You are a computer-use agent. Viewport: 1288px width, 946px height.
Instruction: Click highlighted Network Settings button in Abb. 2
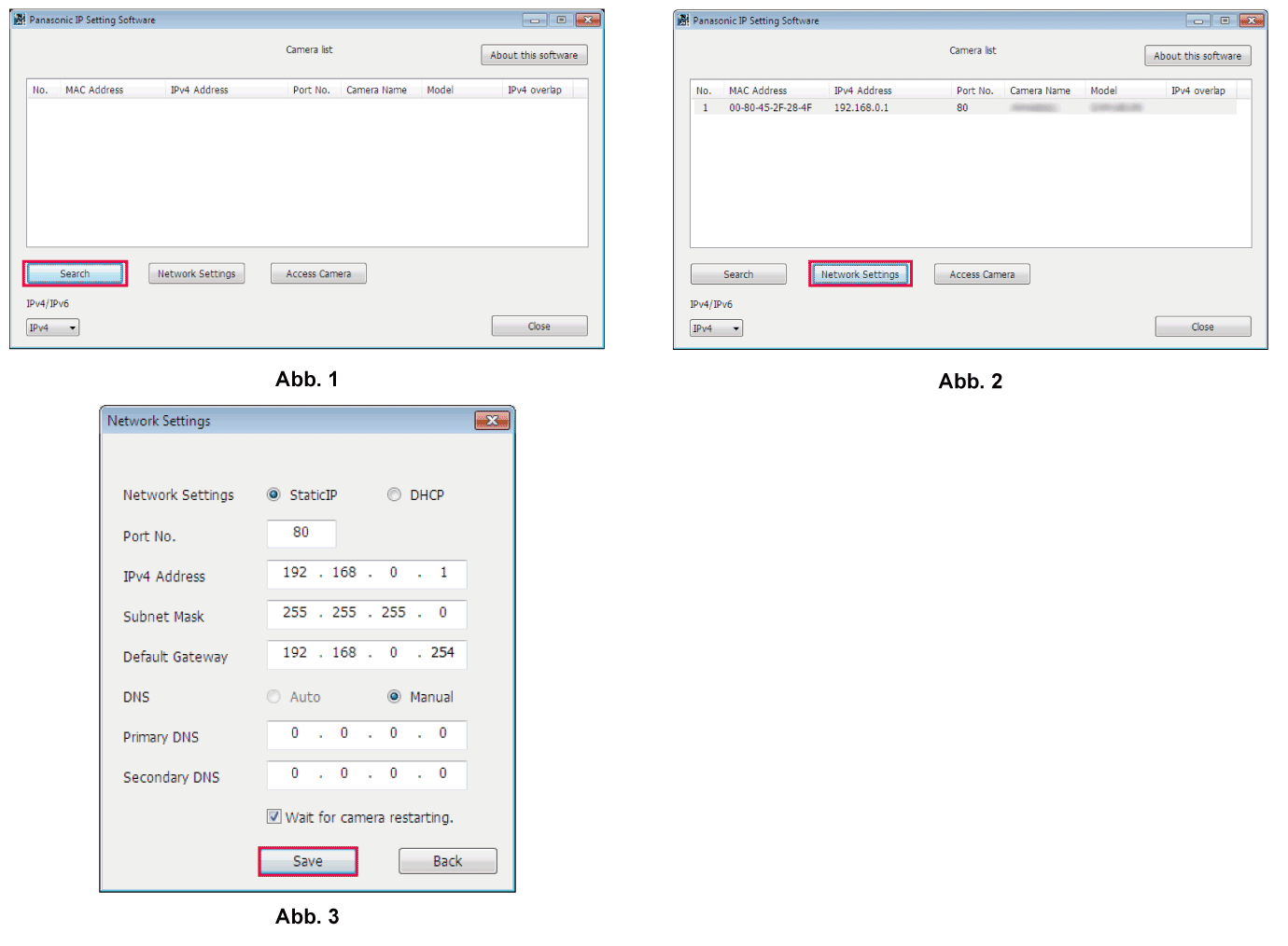(x=860, y=274)
